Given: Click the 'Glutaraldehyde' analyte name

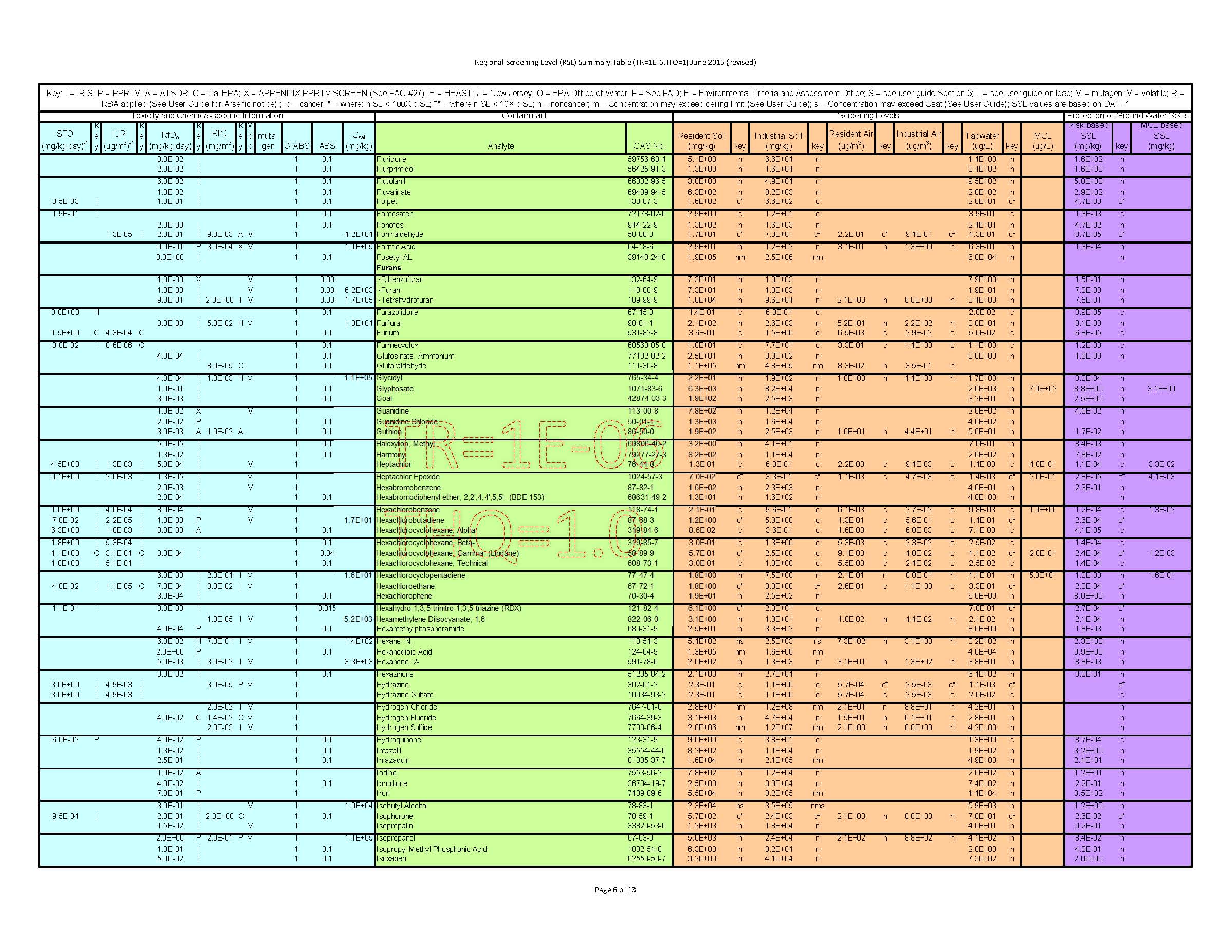Looking at the screenshot, I should (401, 366).
